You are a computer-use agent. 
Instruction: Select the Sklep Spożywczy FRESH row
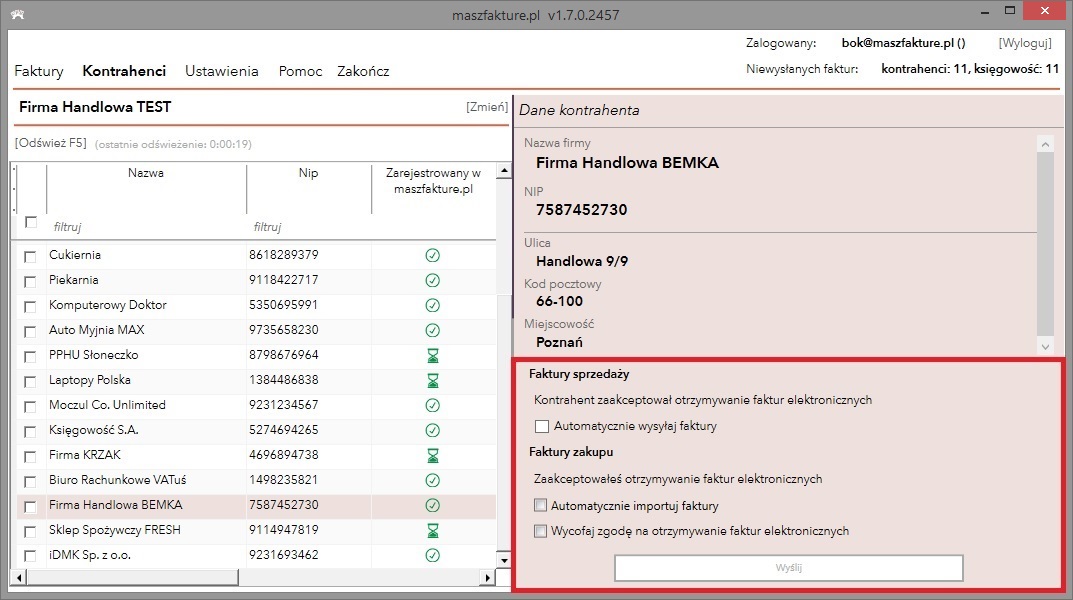click(x=257, y=530)
